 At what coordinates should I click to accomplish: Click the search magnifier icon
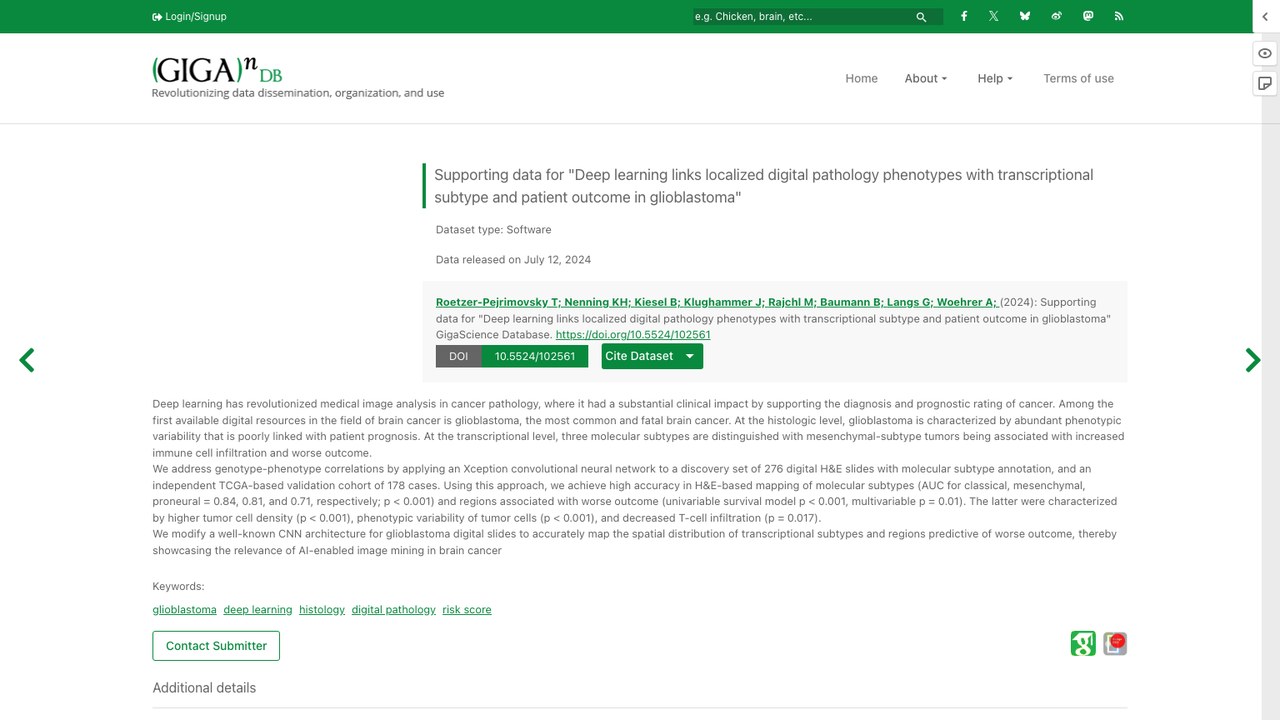coord(921,17)
